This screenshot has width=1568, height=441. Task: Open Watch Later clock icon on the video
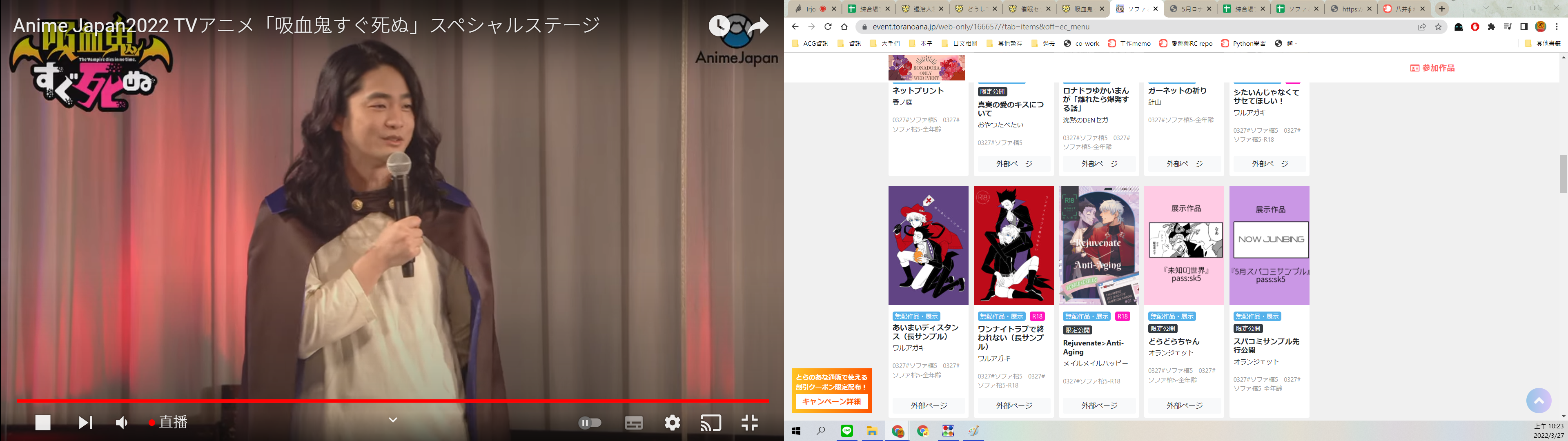coord(719,26)
